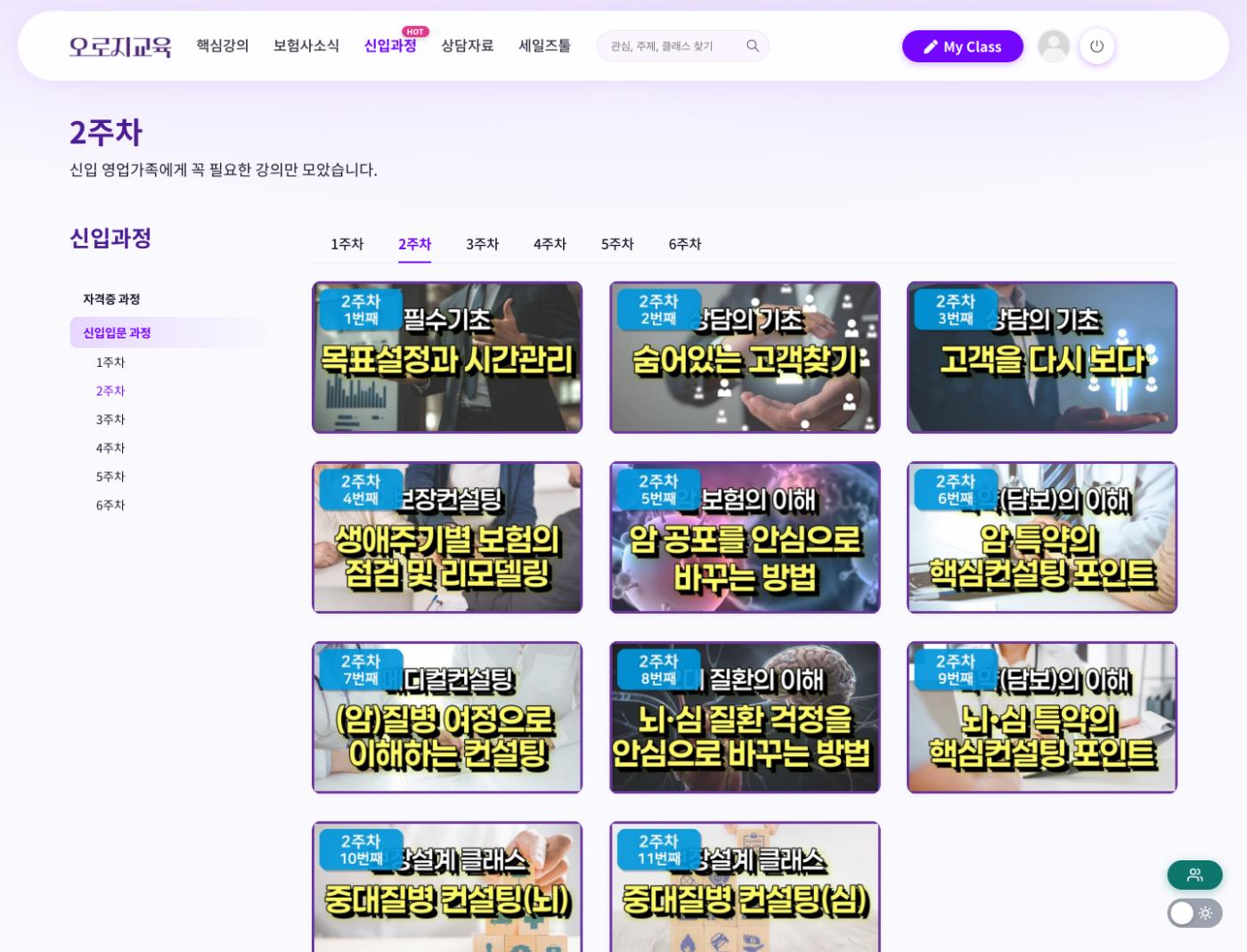
Task: Open 중대질병 컨설팅(뇌) lecture thumbnail
Action: [447, 887]
